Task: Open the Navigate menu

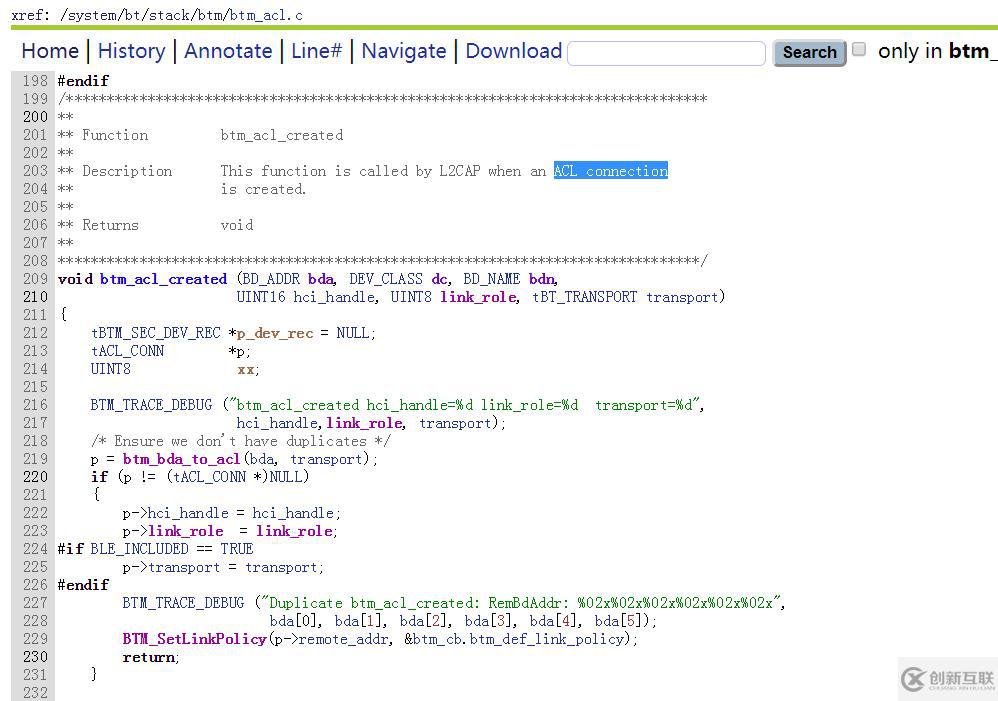Action: point(404,51)
